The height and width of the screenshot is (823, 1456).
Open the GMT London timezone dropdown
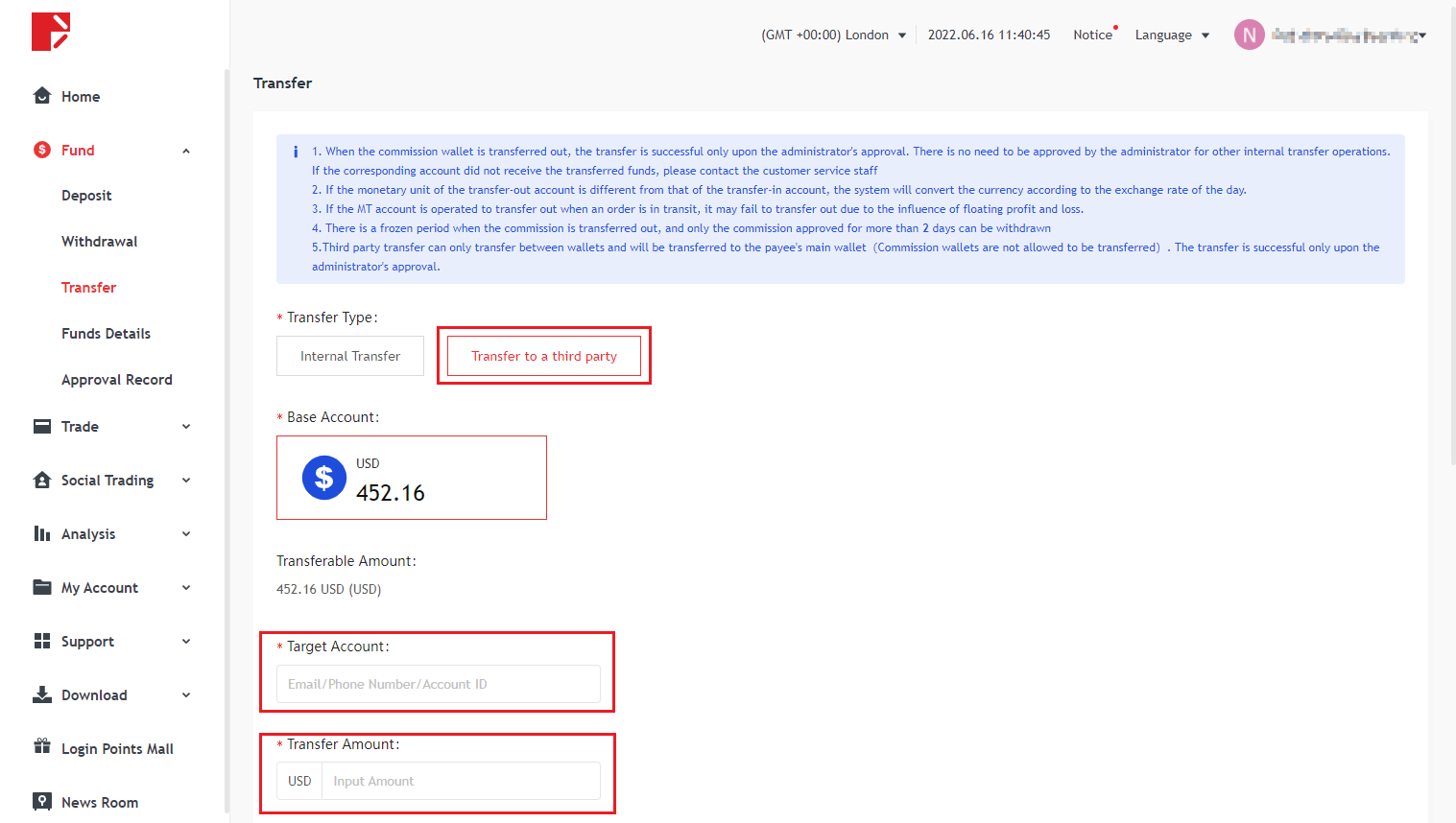pos(833,35)
